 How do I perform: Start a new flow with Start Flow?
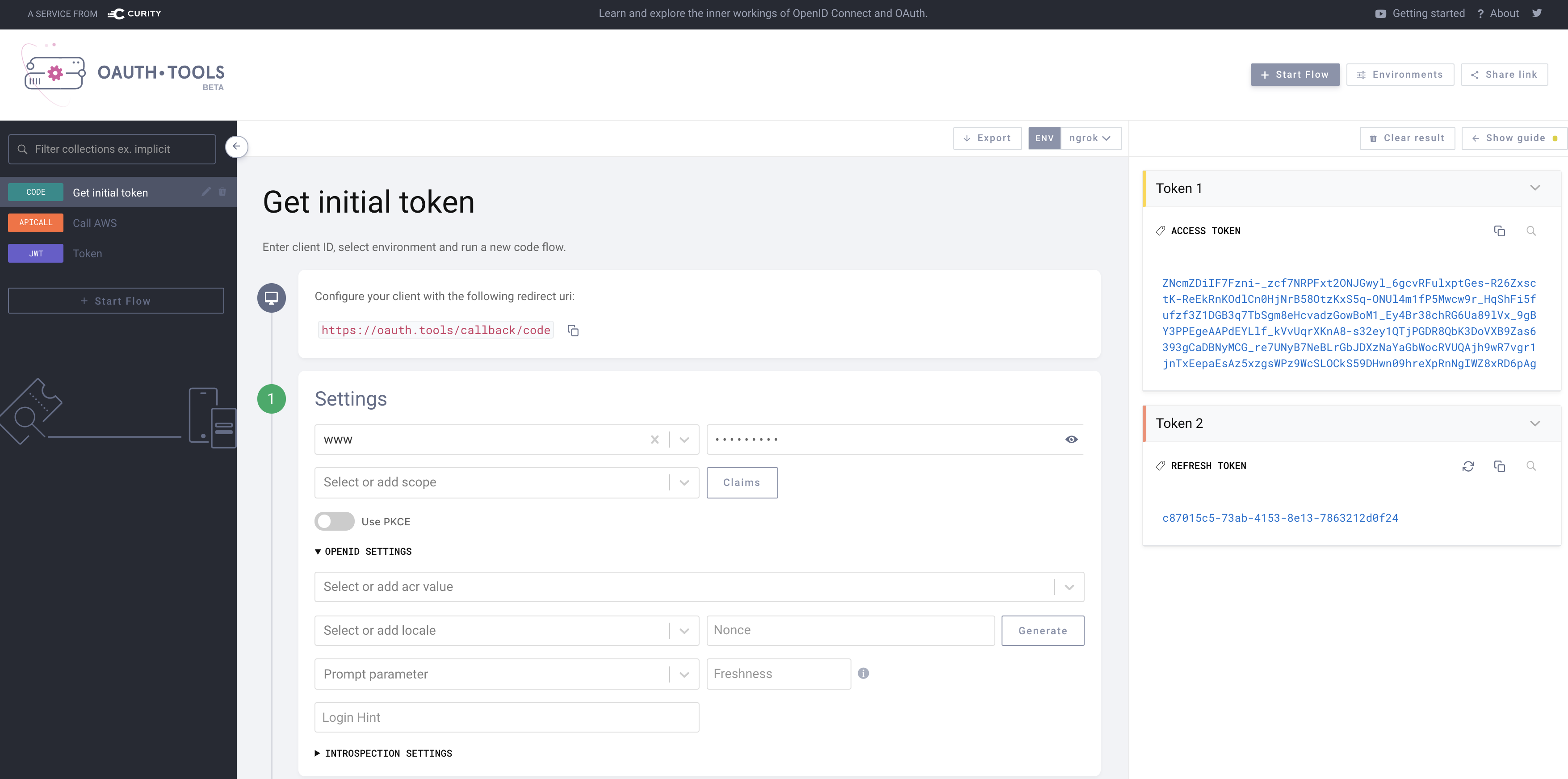tap(1295, 74)
